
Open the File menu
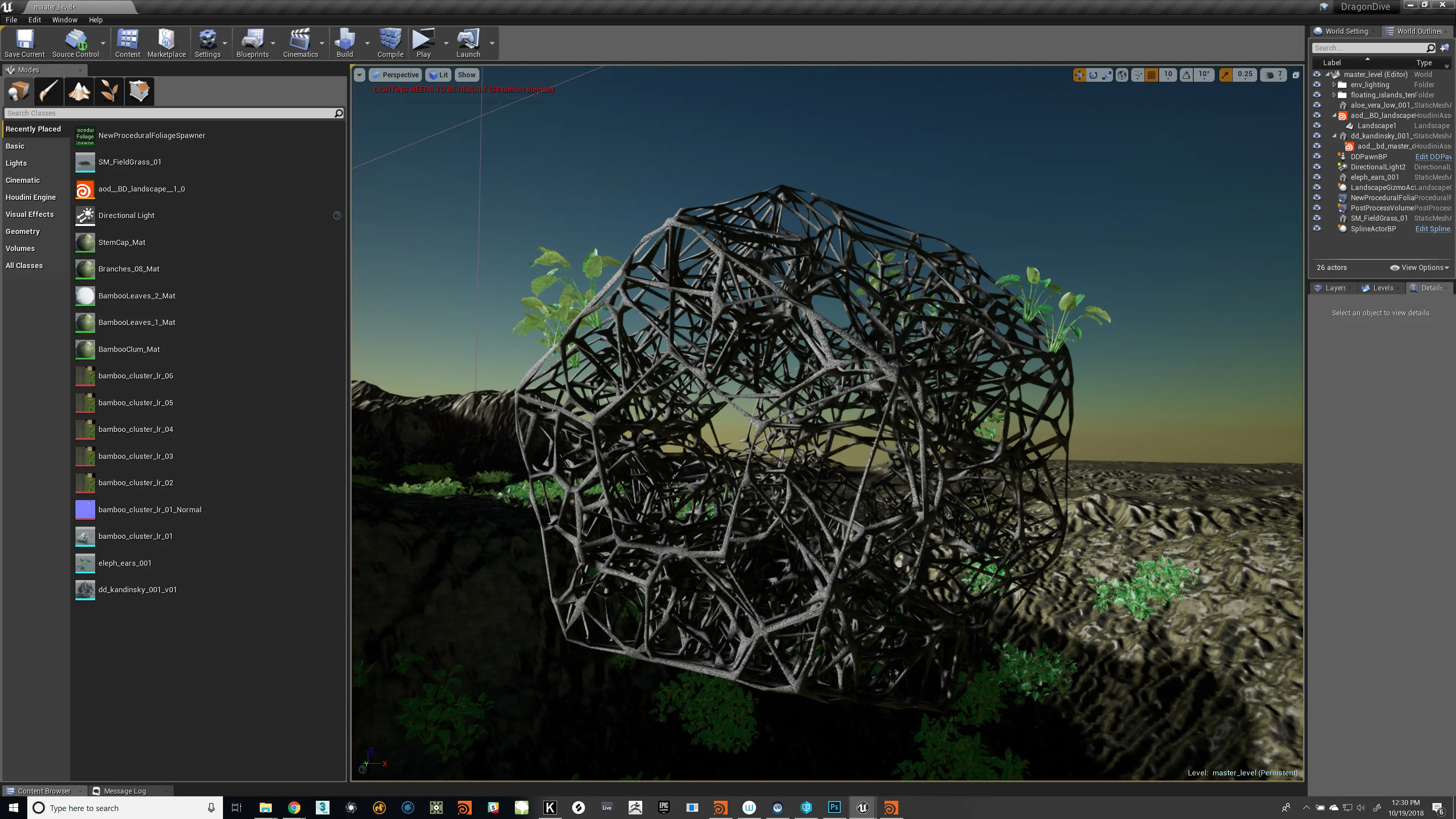coord(11,19)
